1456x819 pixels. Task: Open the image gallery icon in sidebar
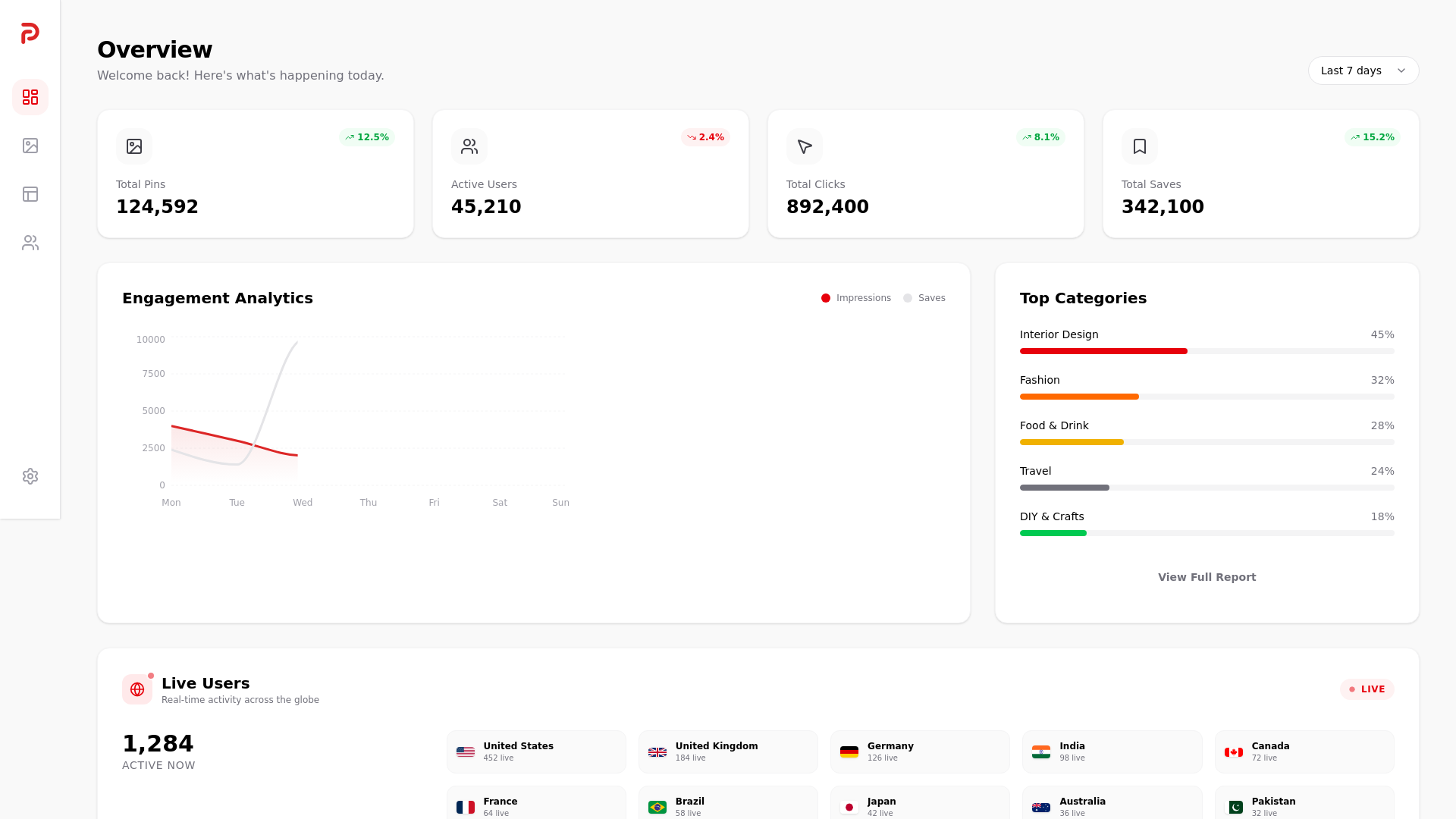pyautogui.click(x=30, y=146)
